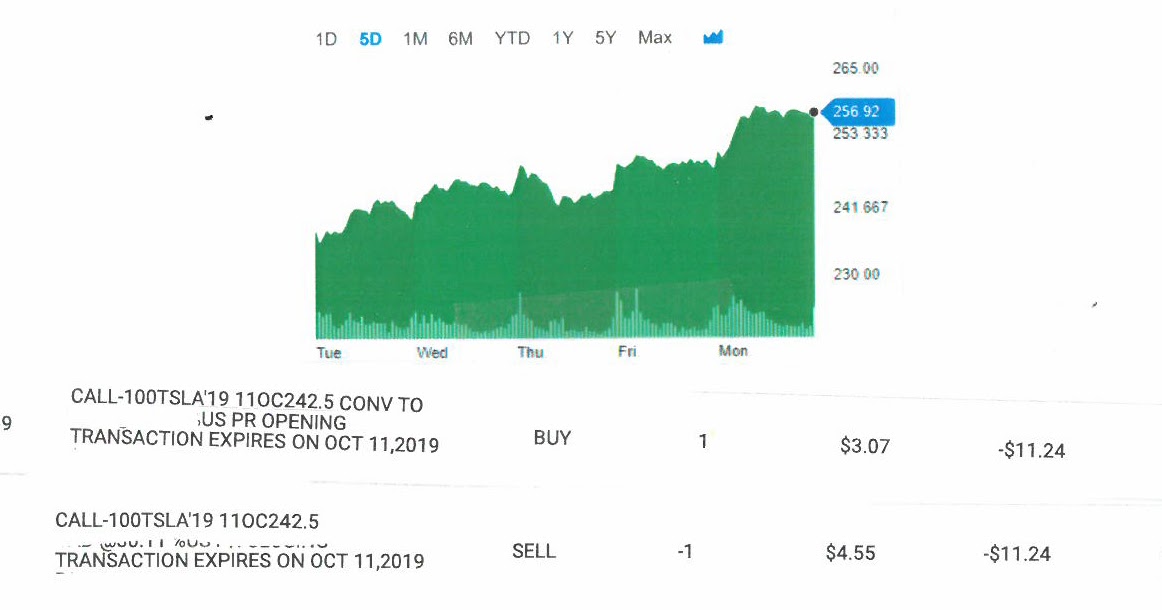Click the BUY transaction cell
Image resolution: width=1162 pixels, height=610 pixels.
coord(552,438)
